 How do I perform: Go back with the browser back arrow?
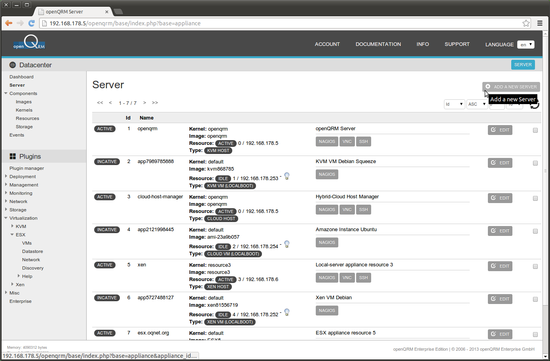click(x=9, y=23)
